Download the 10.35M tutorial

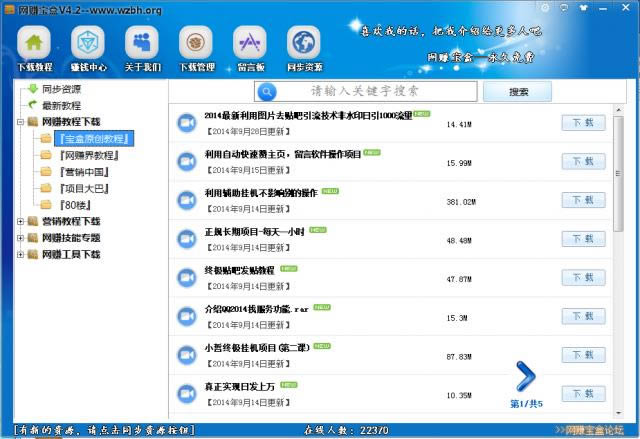(x=584, y=394)
